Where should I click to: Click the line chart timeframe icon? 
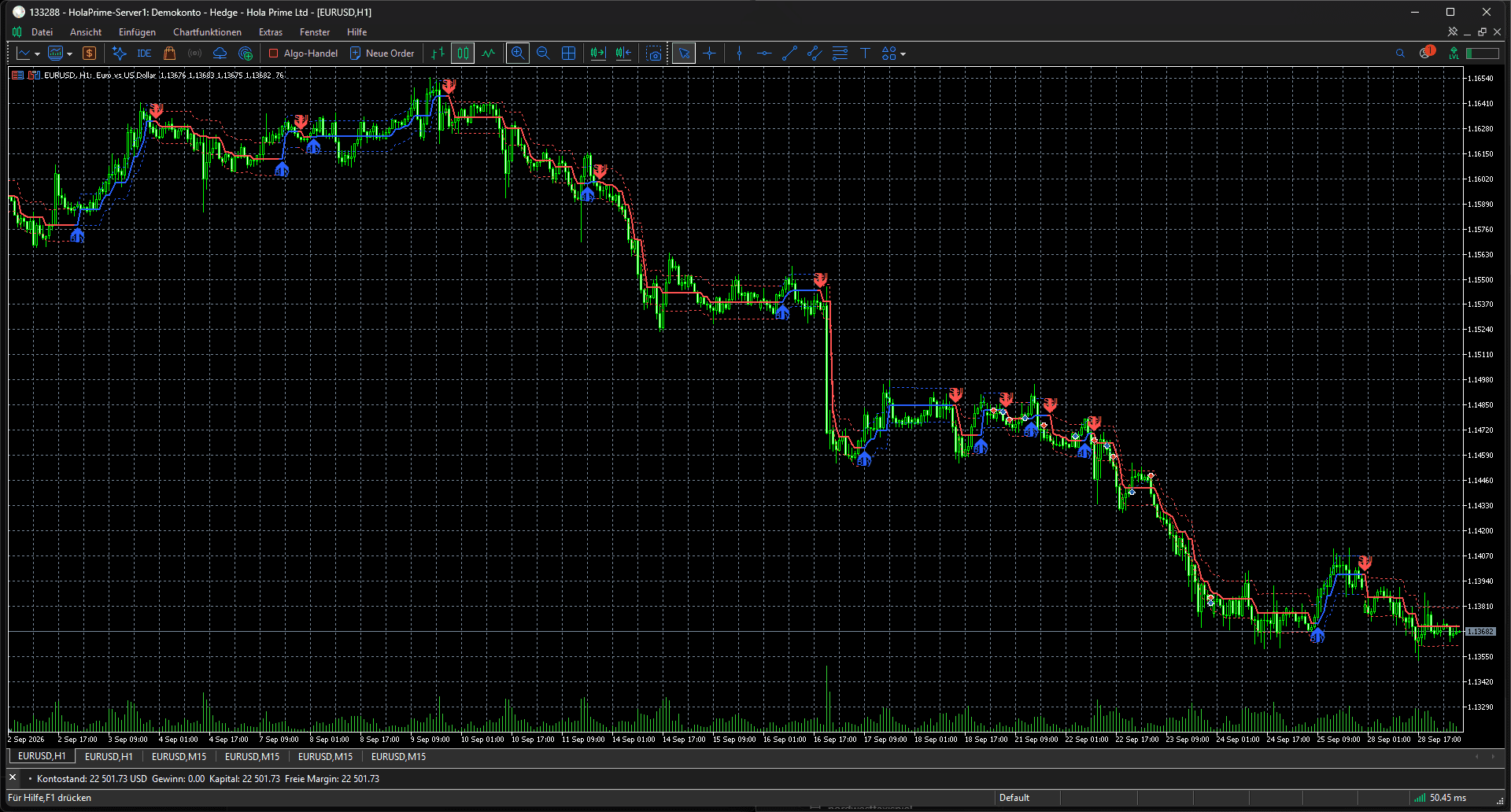pyautogui.click(x=24, y=54)
